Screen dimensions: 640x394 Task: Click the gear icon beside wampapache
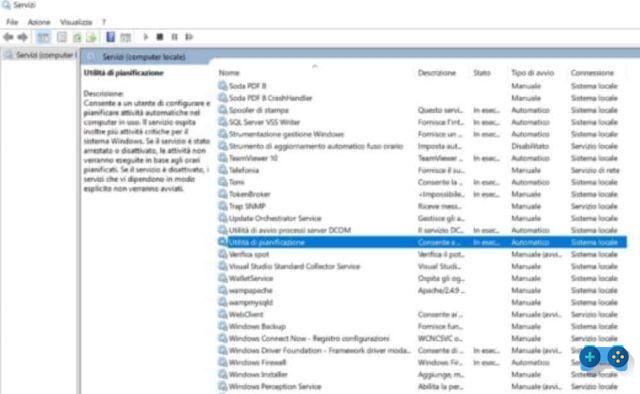point(222,290)
